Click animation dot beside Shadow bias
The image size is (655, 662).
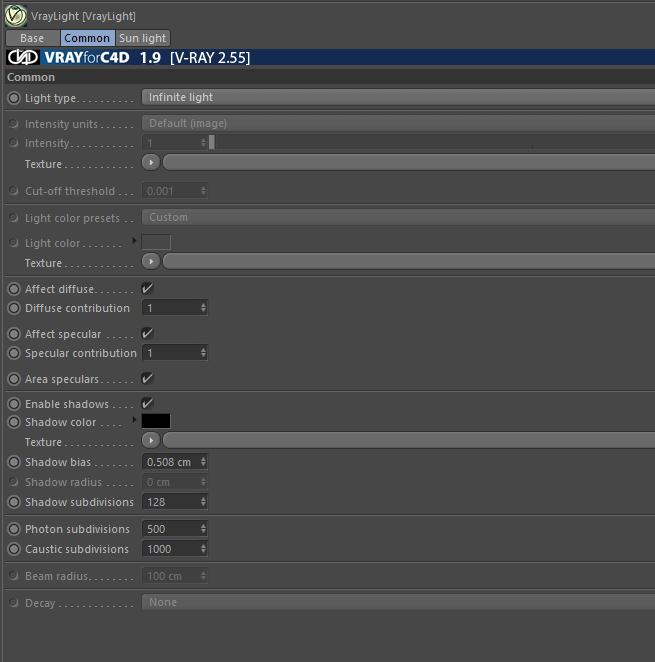tap(14, 462)
